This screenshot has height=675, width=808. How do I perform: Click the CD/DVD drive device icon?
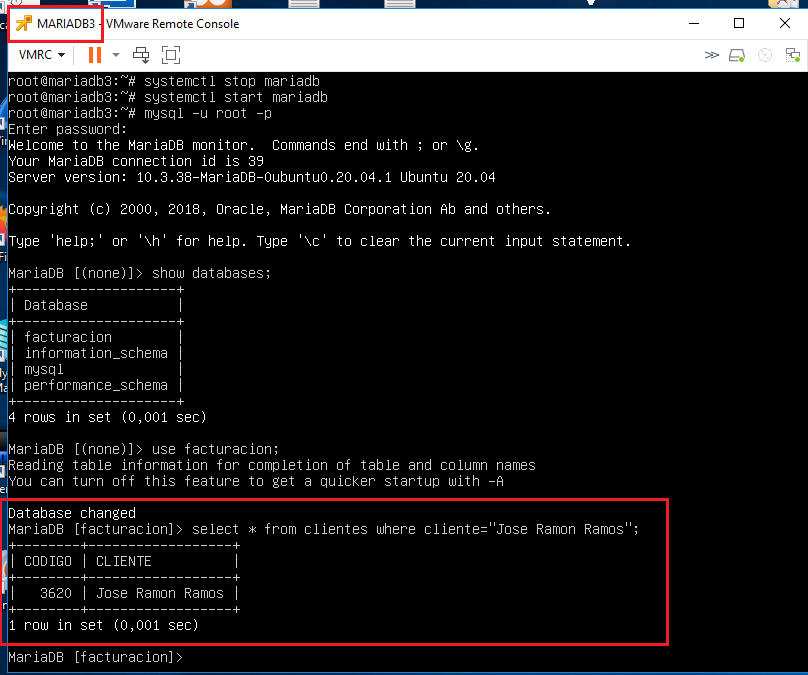coord(765,55)
